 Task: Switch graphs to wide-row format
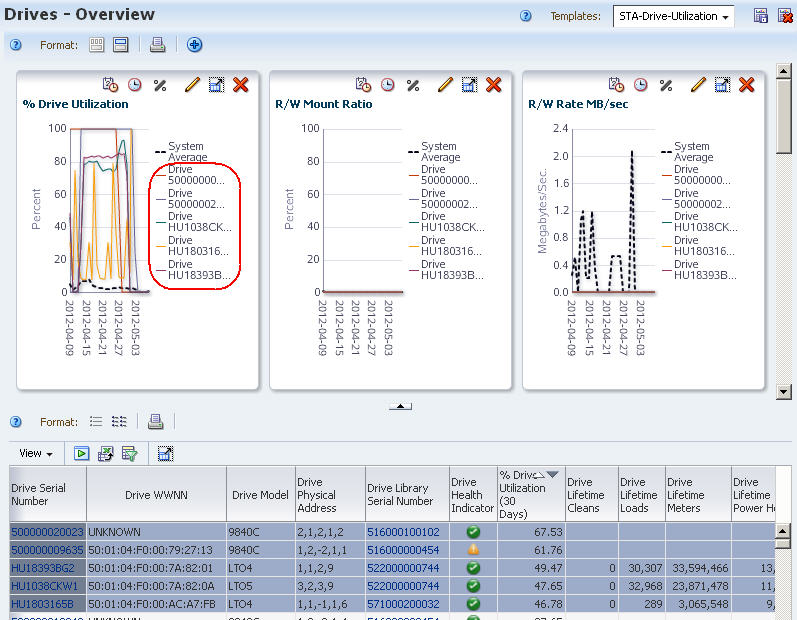(x=120, y=45)
